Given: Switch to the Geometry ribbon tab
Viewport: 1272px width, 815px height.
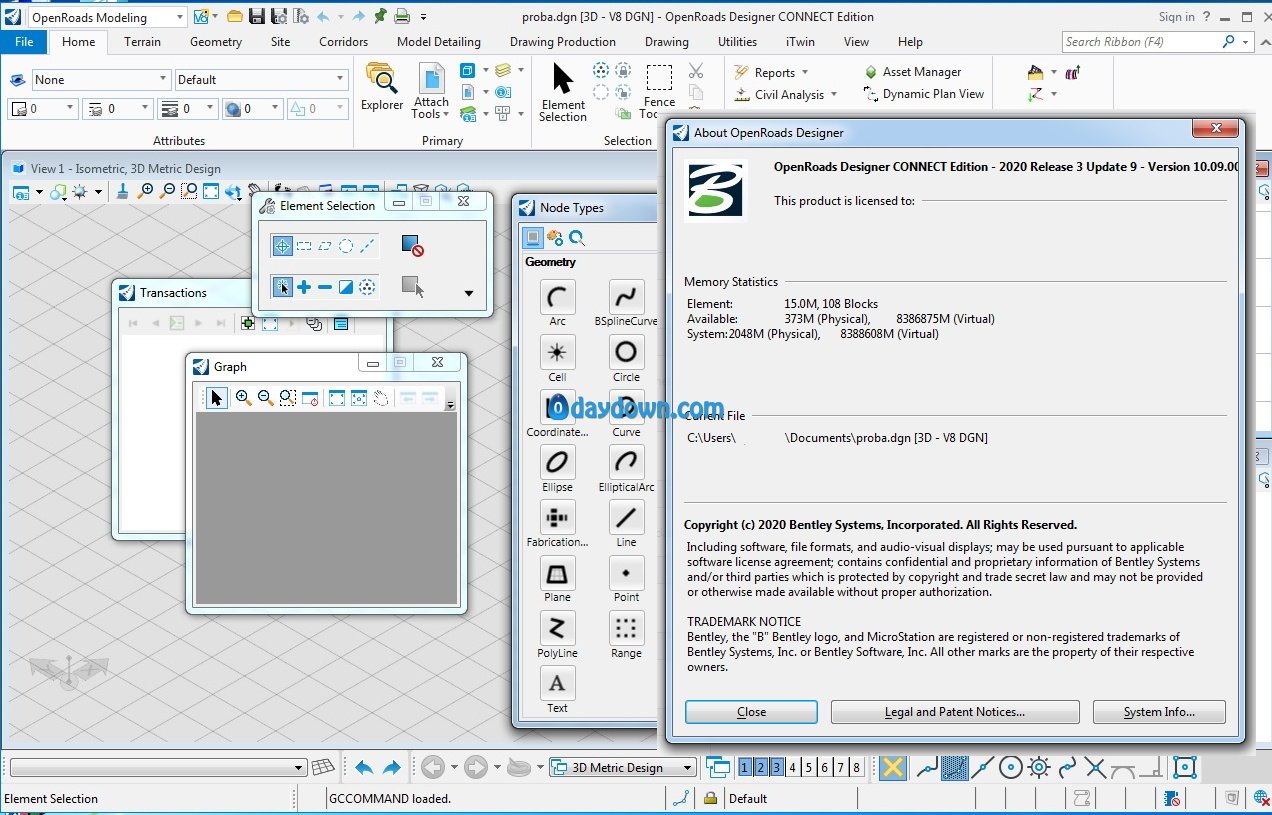Looking at the screenshot, I should click(216, 42).
